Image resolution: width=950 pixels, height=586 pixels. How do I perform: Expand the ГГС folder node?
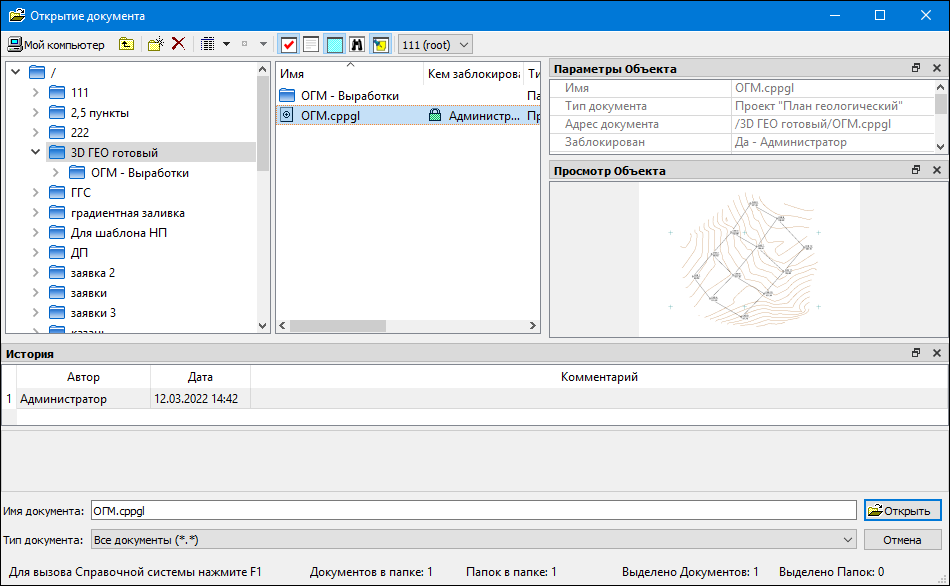pyautogui.click(x=35, y=192)
